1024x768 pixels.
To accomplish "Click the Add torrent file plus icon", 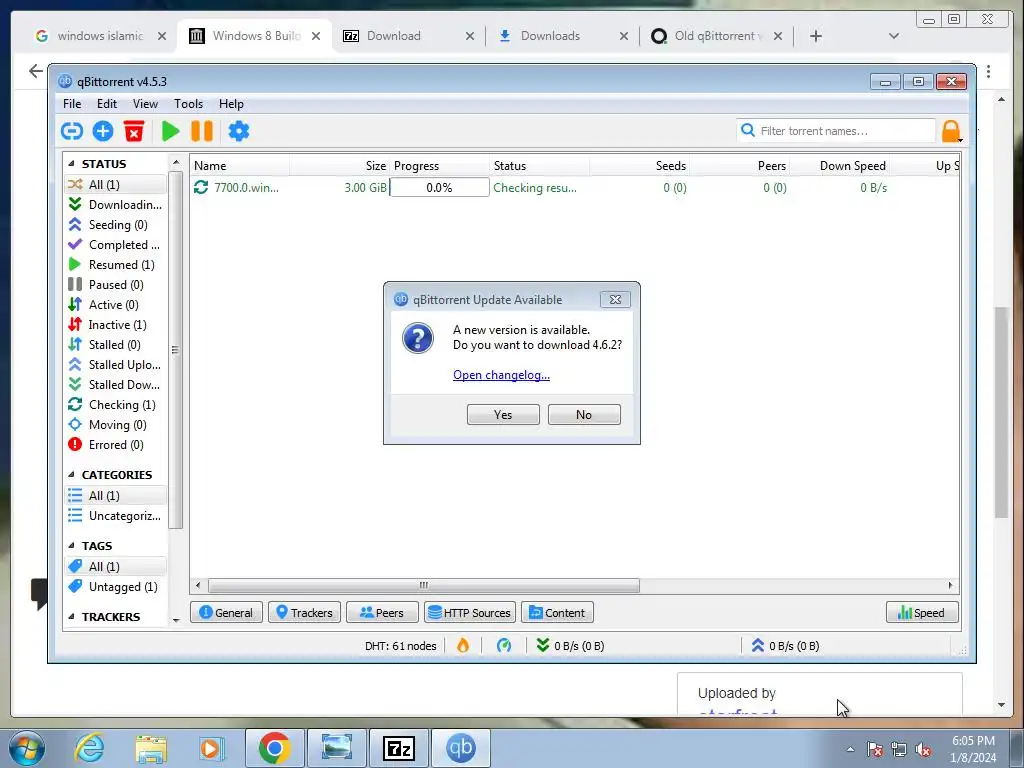I will coord(103,131).
